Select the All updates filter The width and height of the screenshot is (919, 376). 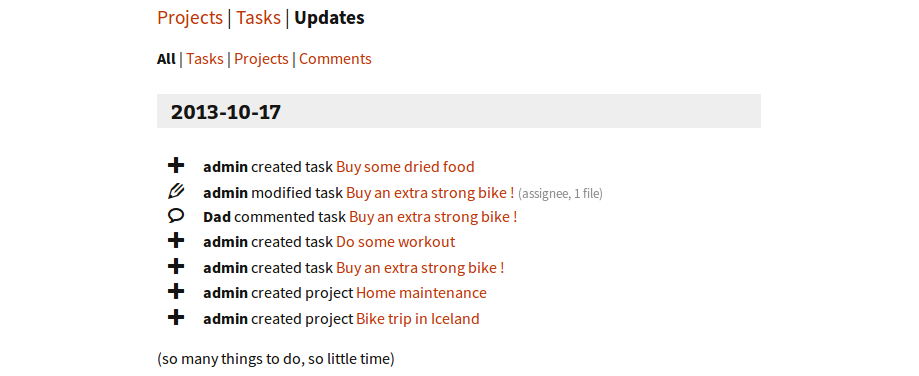pyautogui.click(x=166, y=59)
